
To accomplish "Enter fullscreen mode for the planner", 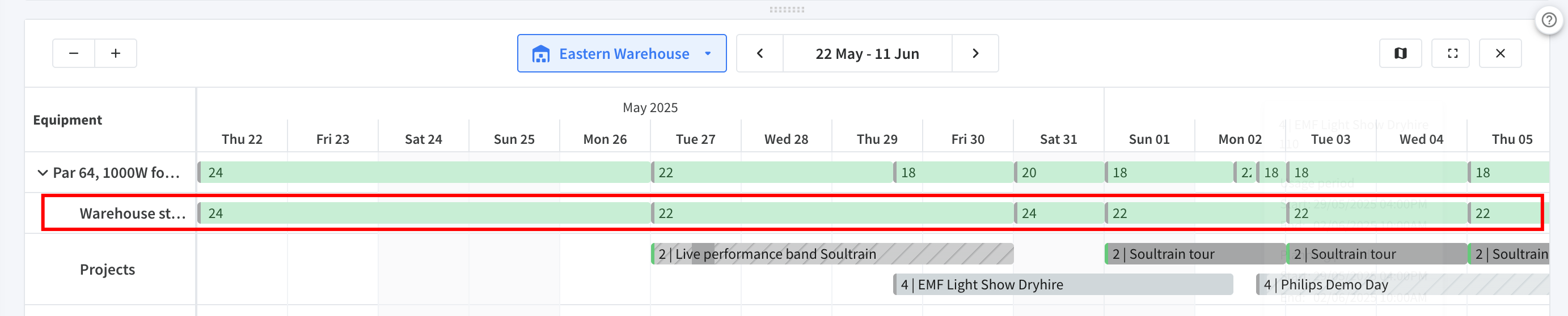I will (x=1453, y=53).
